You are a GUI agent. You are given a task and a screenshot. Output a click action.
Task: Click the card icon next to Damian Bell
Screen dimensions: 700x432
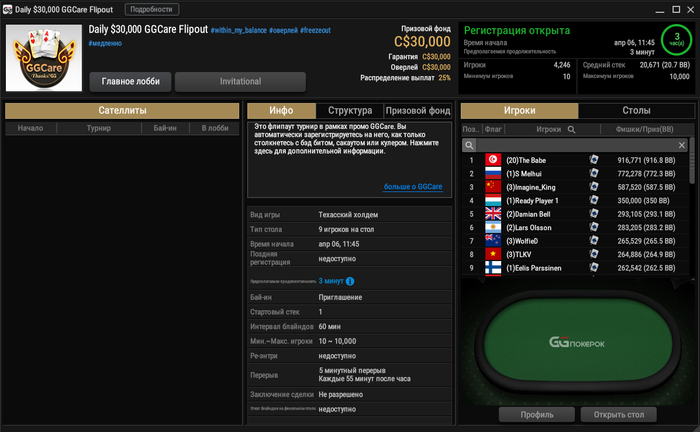tap(594, 214)
